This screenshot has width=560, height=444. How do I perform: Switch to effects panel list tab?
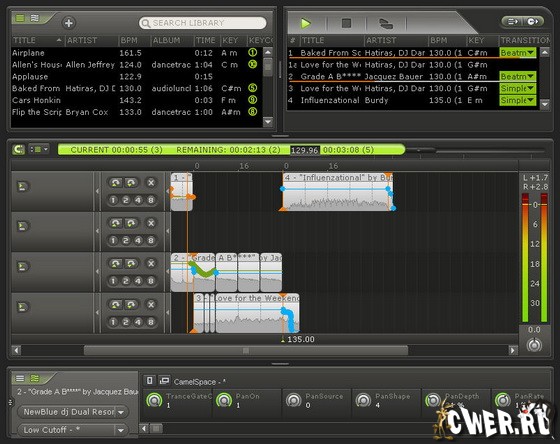point(20,378)
